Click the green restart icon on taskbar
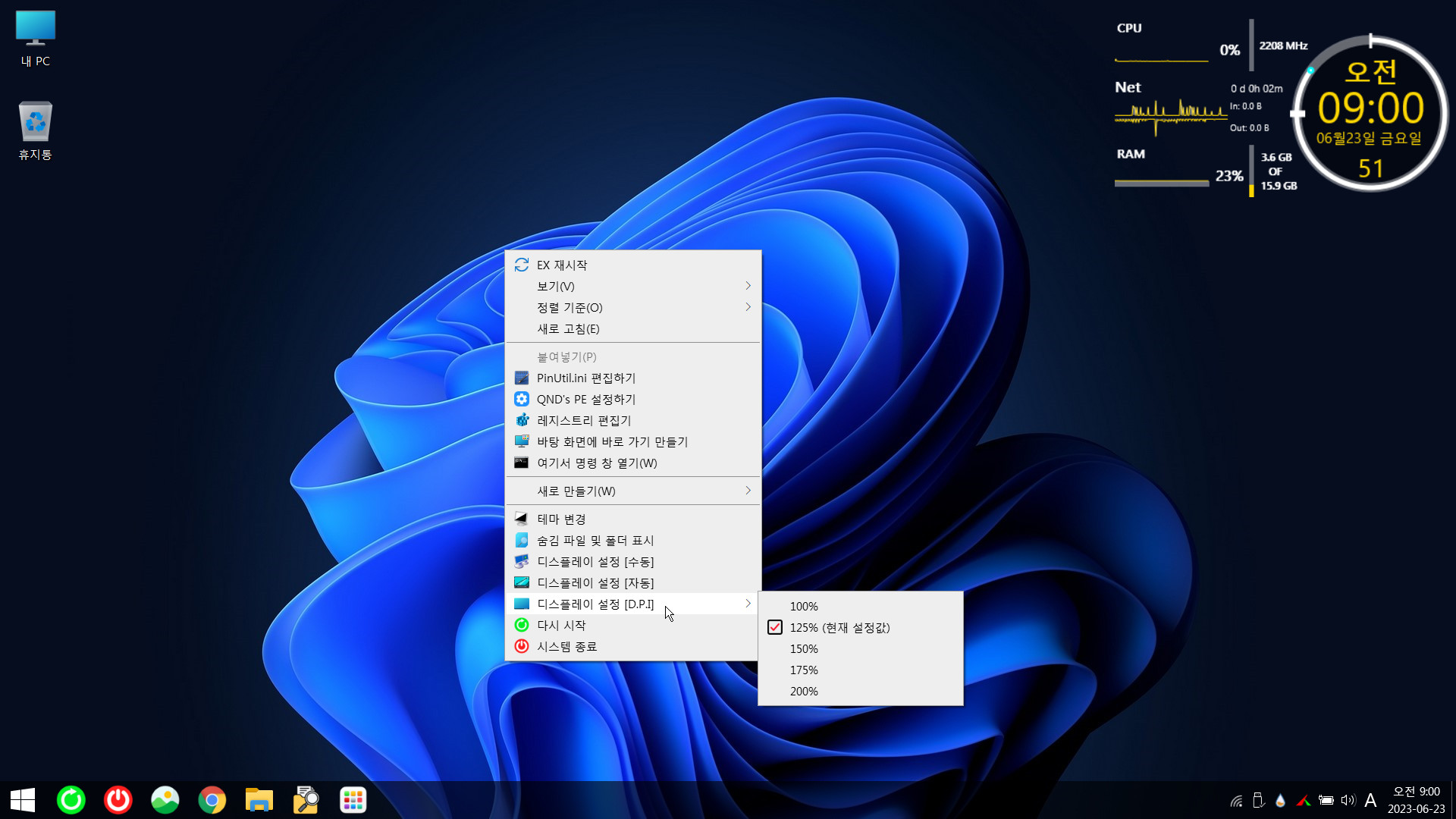 pos(71,800)
